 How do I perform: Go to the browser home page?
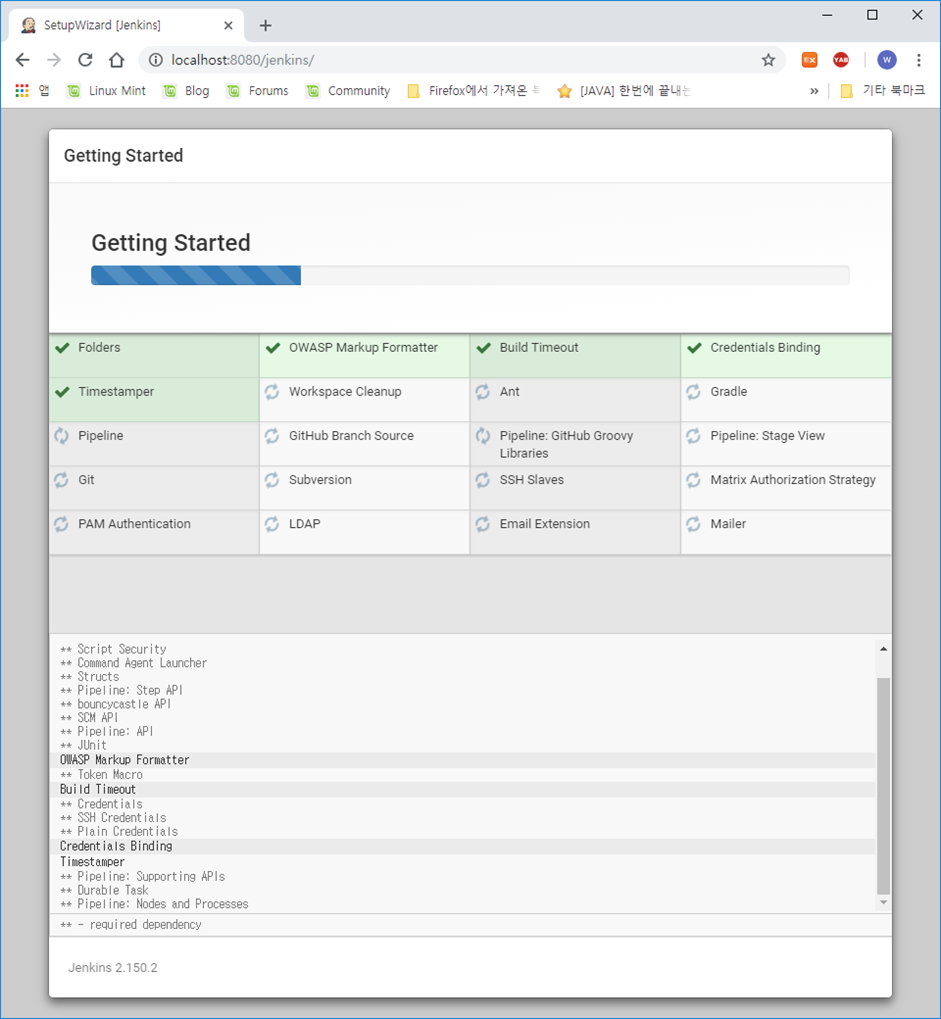coord(116,60)
